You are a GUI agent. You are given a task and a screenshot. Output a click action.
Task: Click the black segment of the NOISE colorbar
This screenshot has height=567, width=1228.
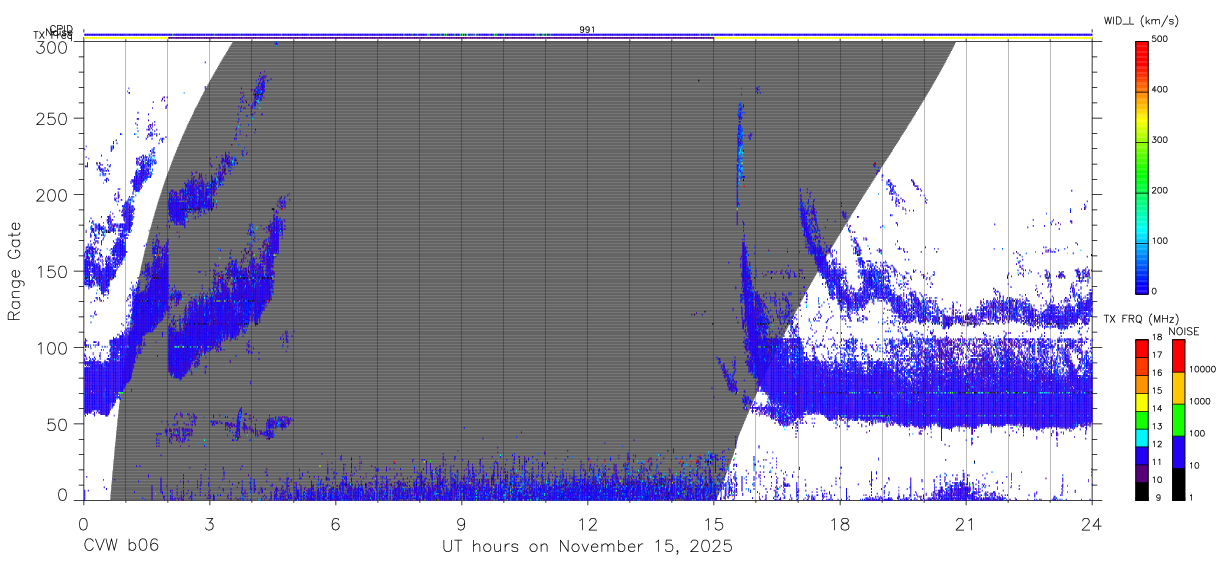(x=1177, y=483)
